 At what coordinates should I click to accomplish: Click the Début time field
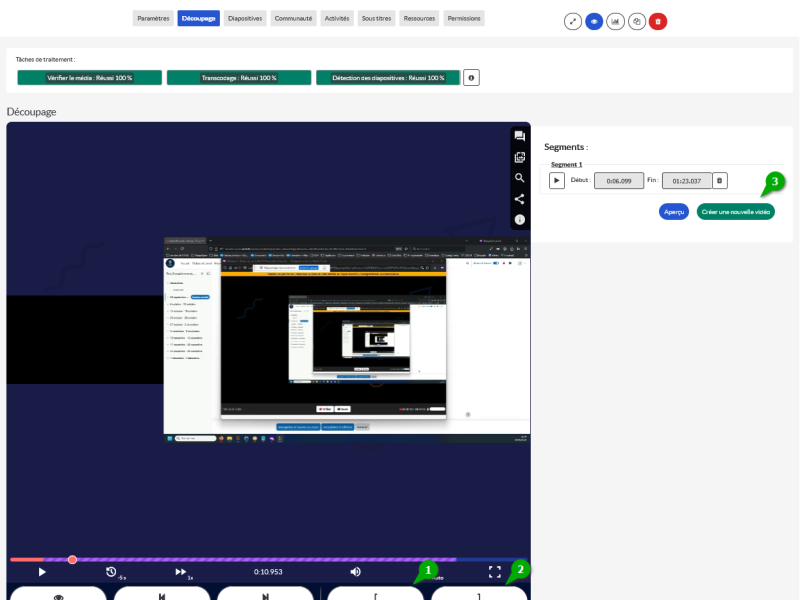click(619, 181)
